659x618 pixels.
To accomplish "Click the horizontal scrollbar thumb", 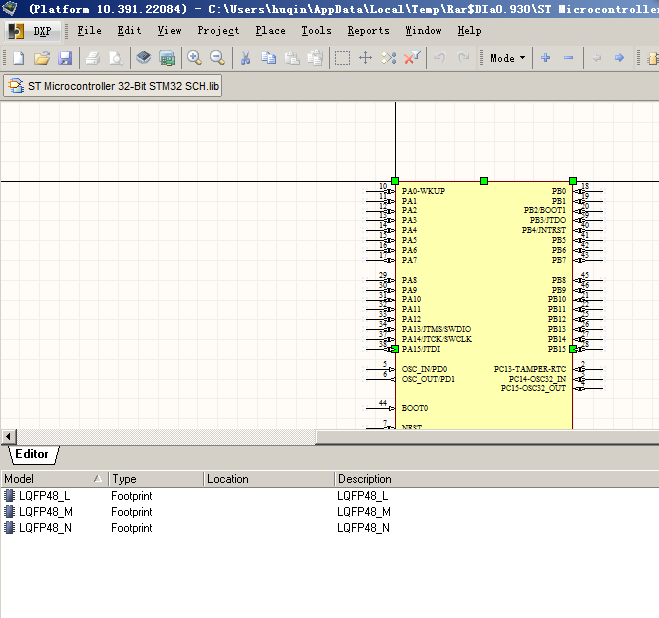I will click(488, 437).
